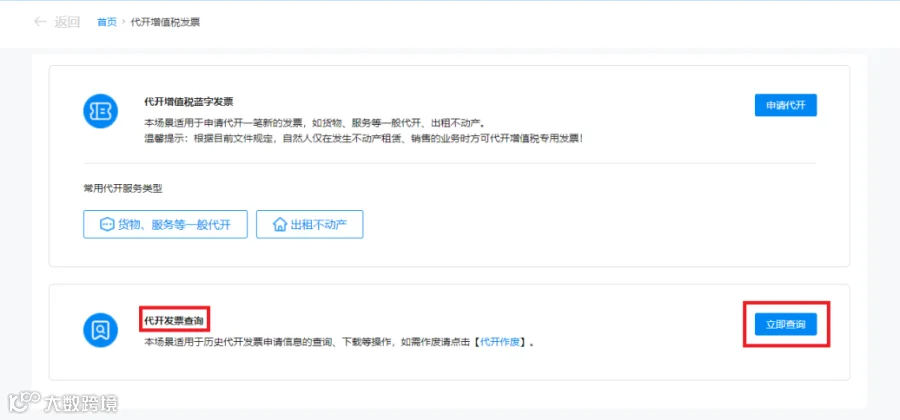Click the 代开增值税发票 breadcrumb text

click(165, 22)
